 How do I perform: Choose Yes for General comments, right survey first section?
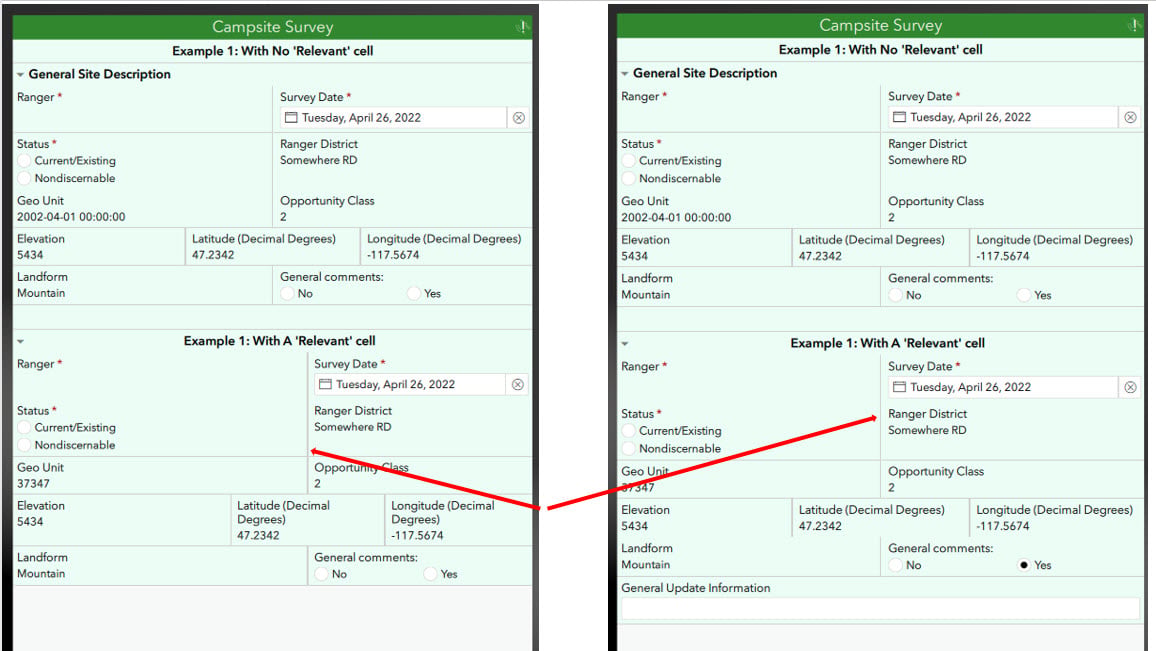[x=1023, y=295]
